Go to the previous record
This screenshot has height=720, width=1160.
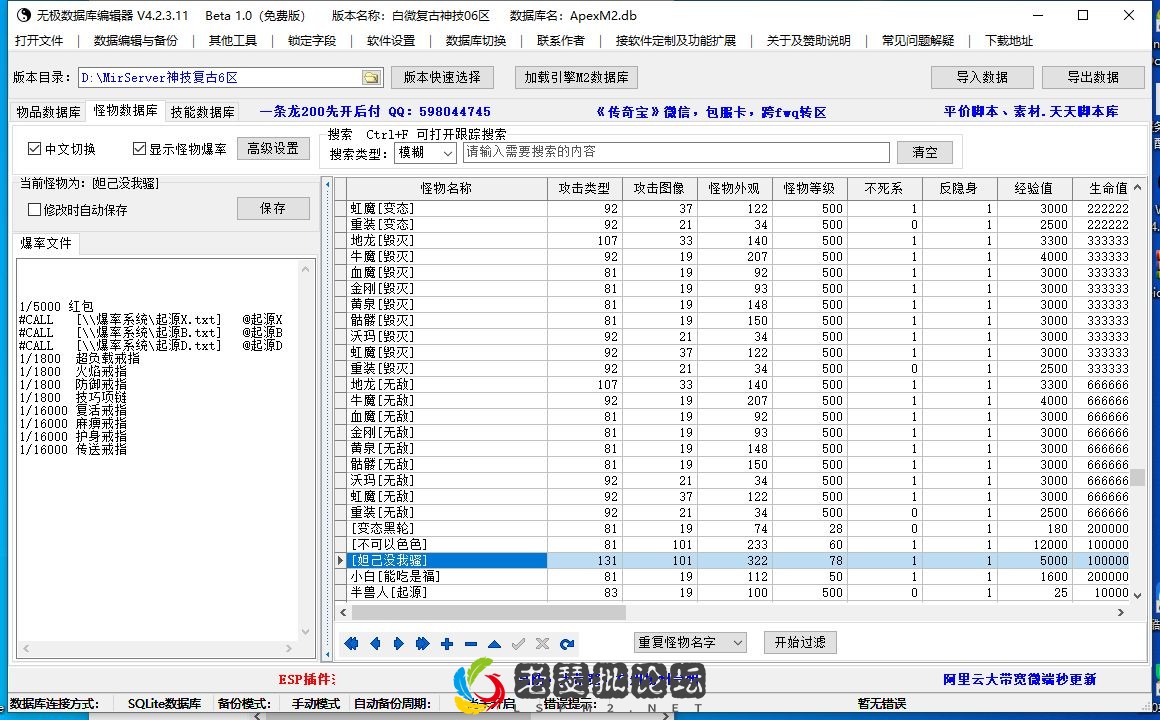click(373, 643)
